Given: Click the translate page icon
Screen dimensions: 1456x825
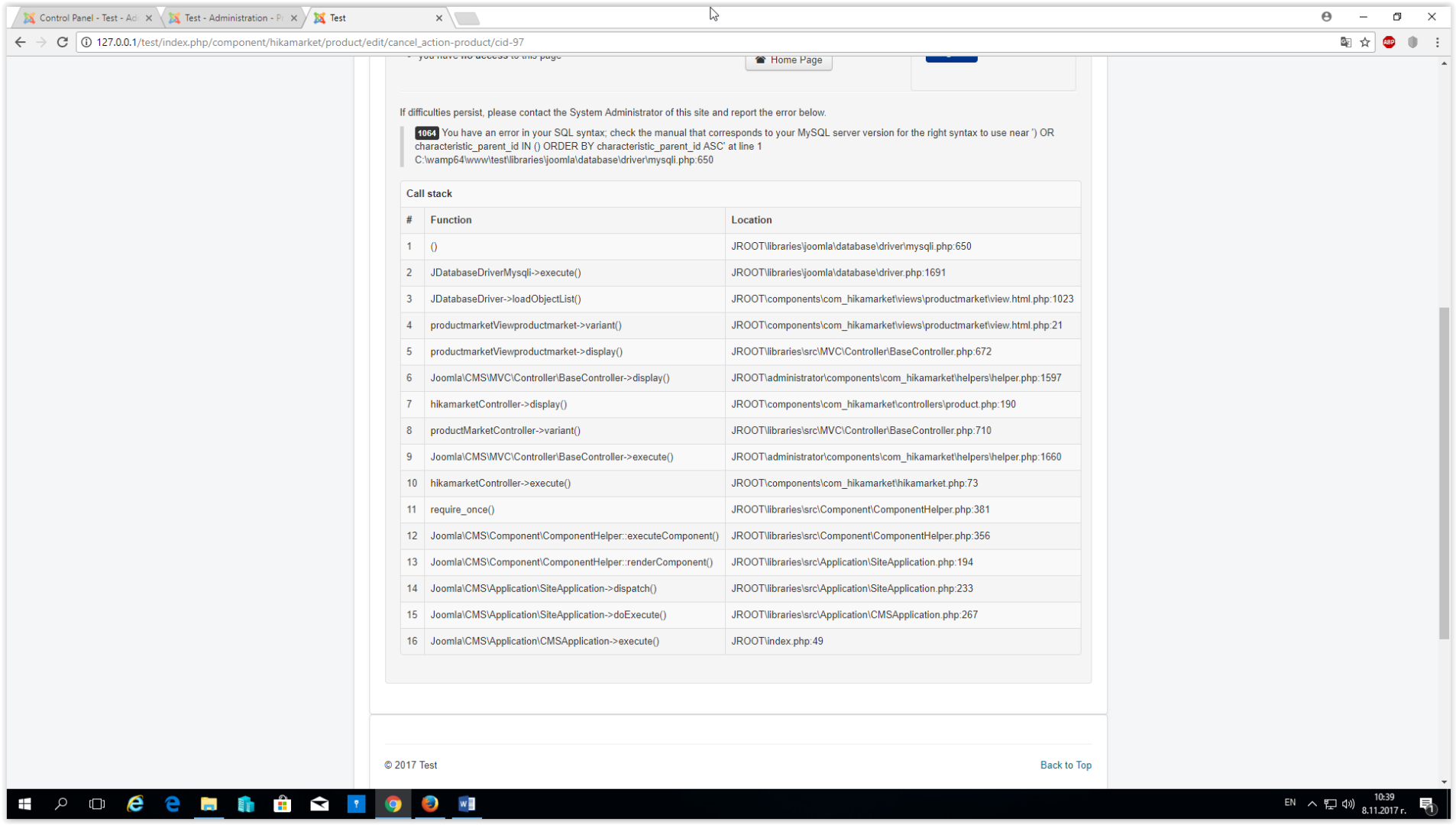Looking at the screenshot, I should 1345,42.
